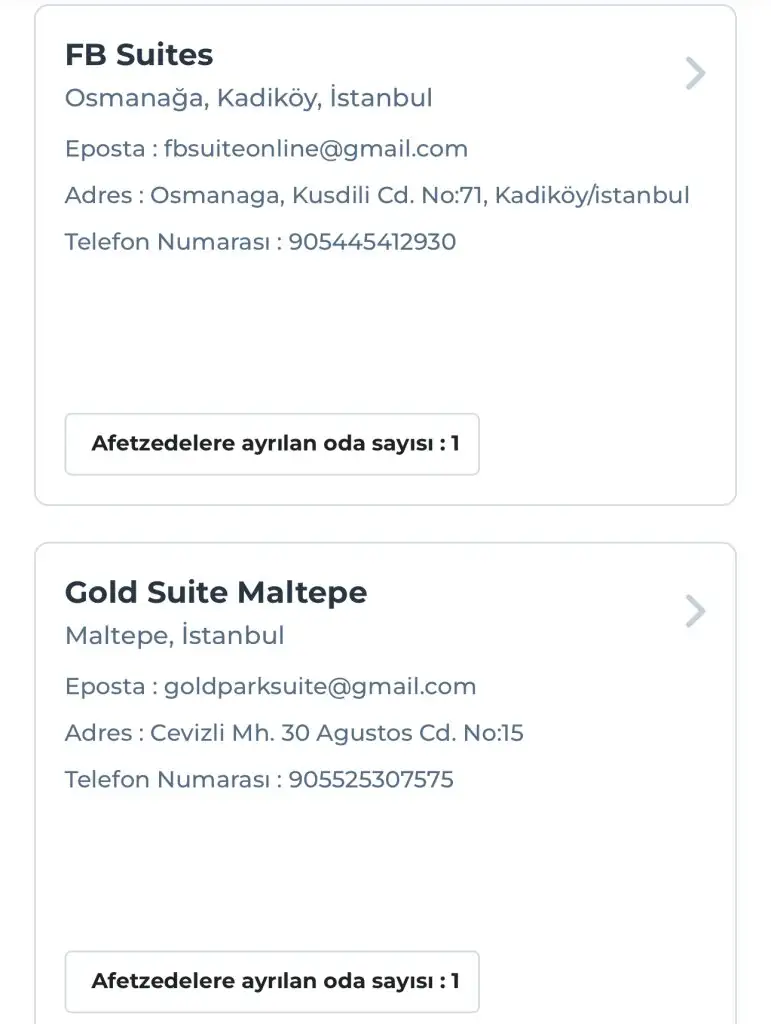Screen dimensions: 771x1024
Task: Click 'Telefon Numarası' label in Gold Suite card
Action: coord(166,780)
